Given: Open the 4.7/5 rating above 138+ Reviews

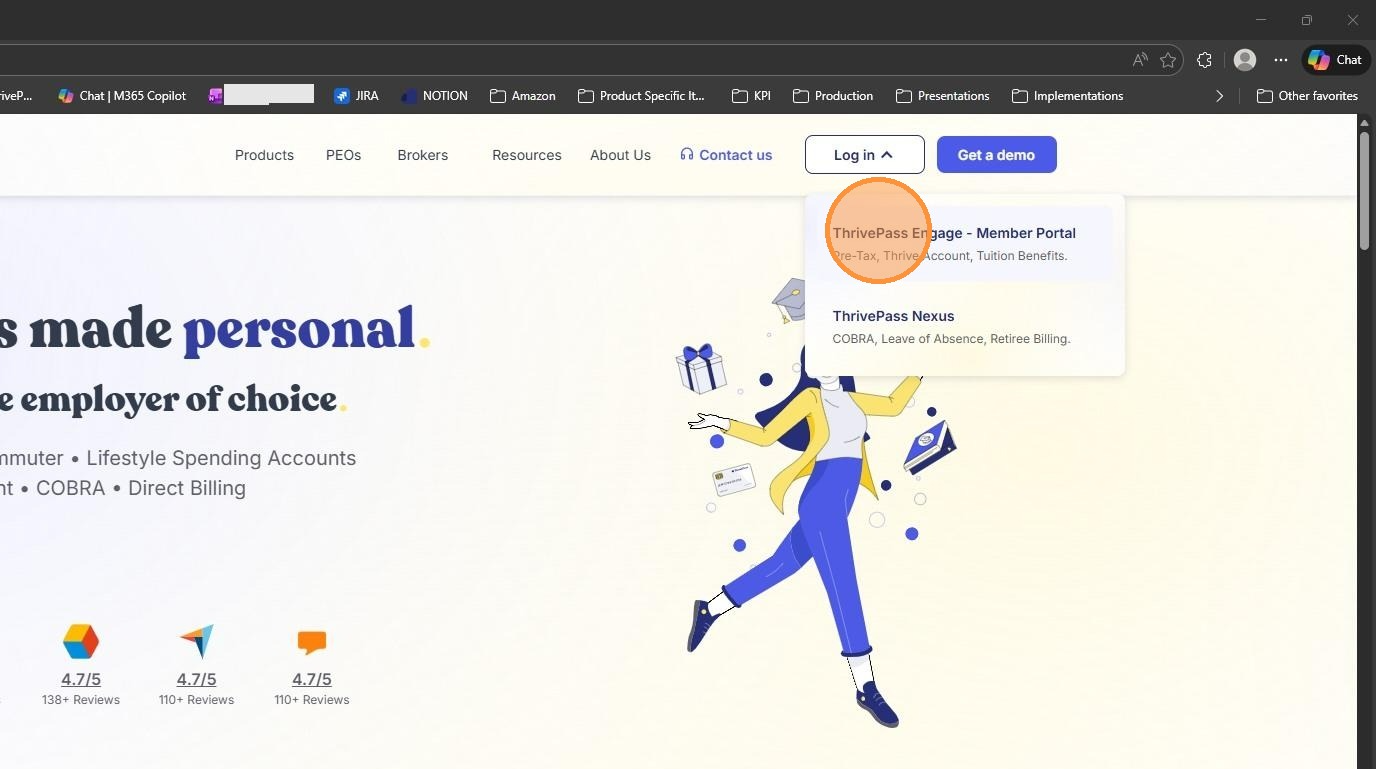Looking at the screenshot, I should tap(81, 679).
